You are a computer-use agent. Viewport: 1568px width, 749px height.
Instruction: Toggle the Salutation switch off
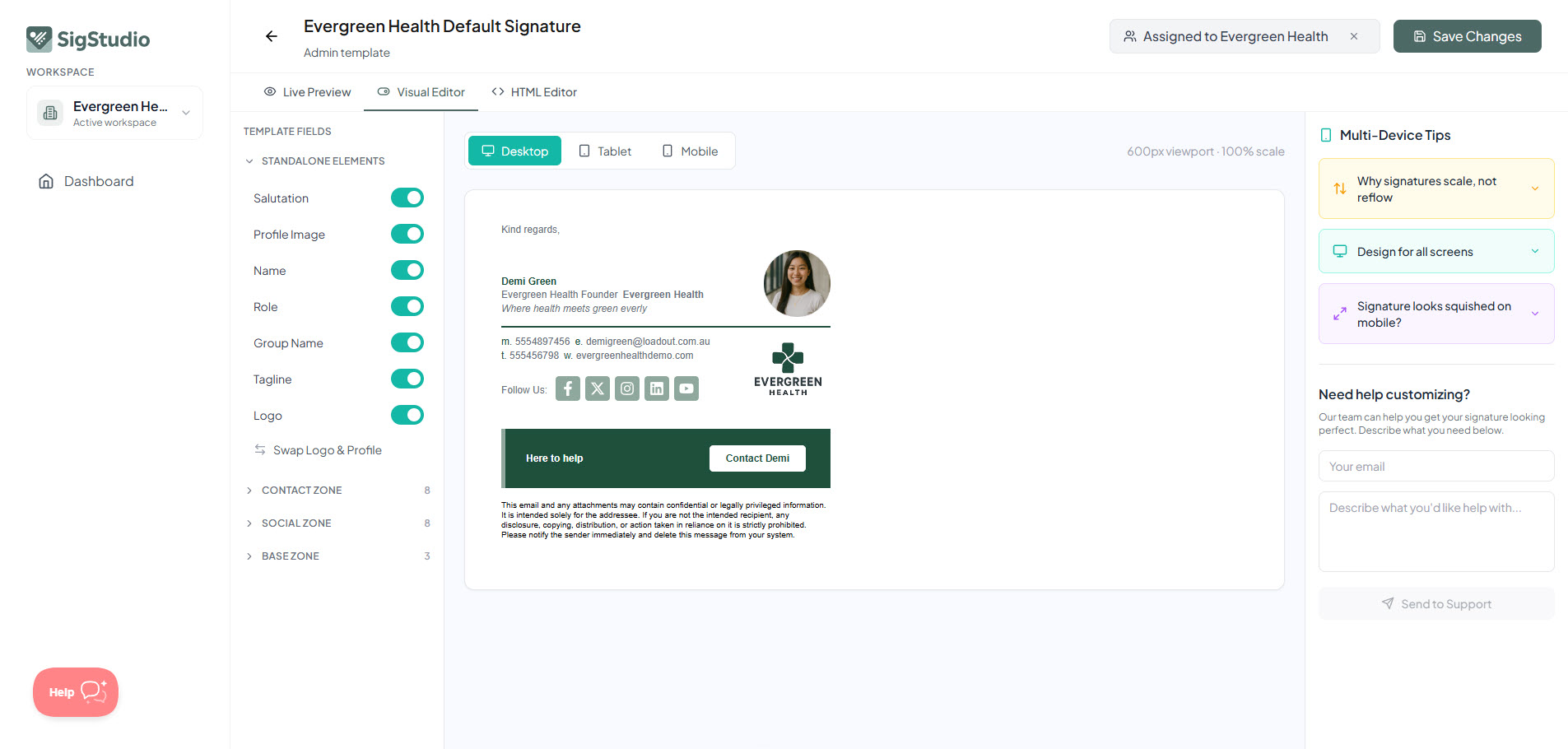coord(407,198)
